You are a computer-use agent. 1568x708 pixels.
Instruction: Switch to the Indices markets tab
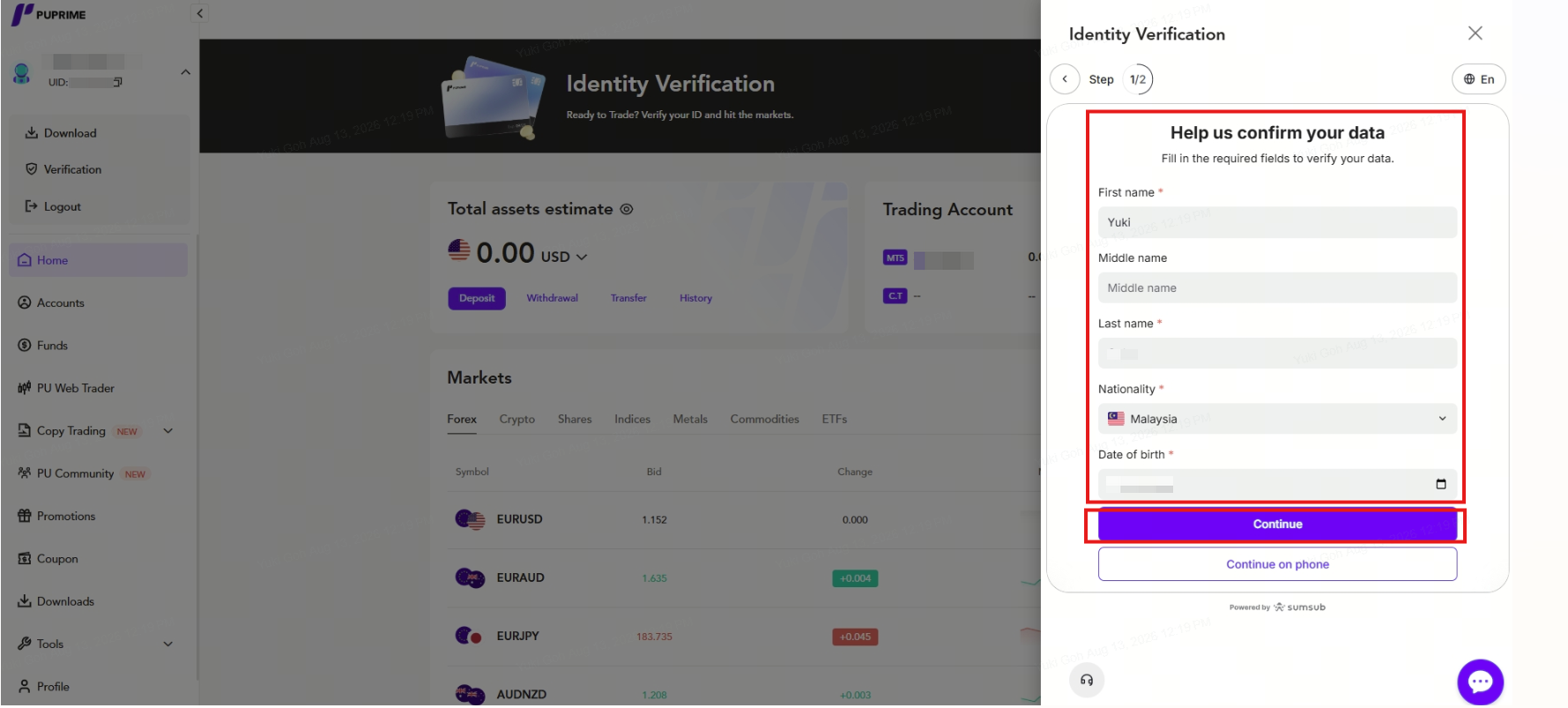632,420
